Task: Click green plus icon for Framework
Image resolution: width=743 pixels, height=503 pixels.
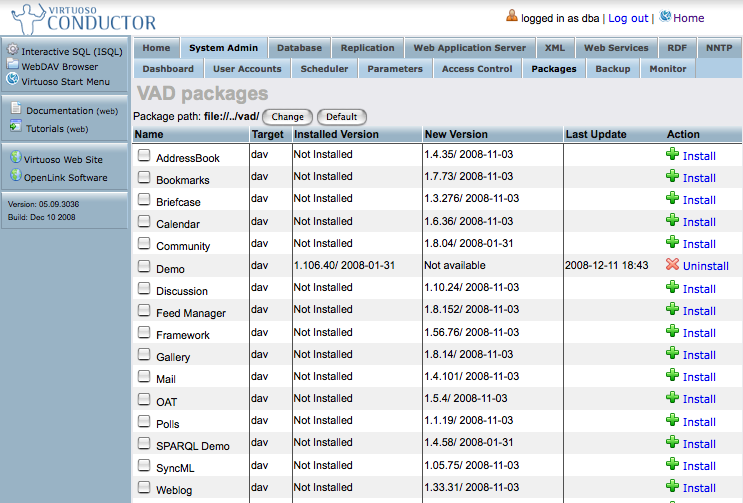Action: tap(672, 331)
